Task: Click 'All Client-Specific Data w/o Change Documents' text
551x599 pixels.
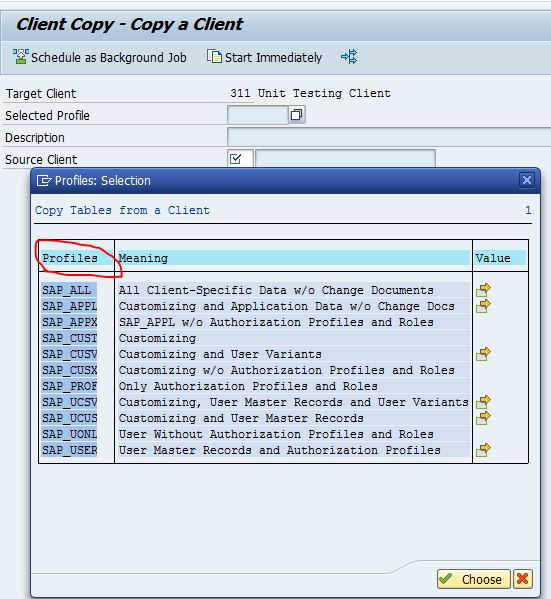Action: pyautogui.click(x=276, y=290)
